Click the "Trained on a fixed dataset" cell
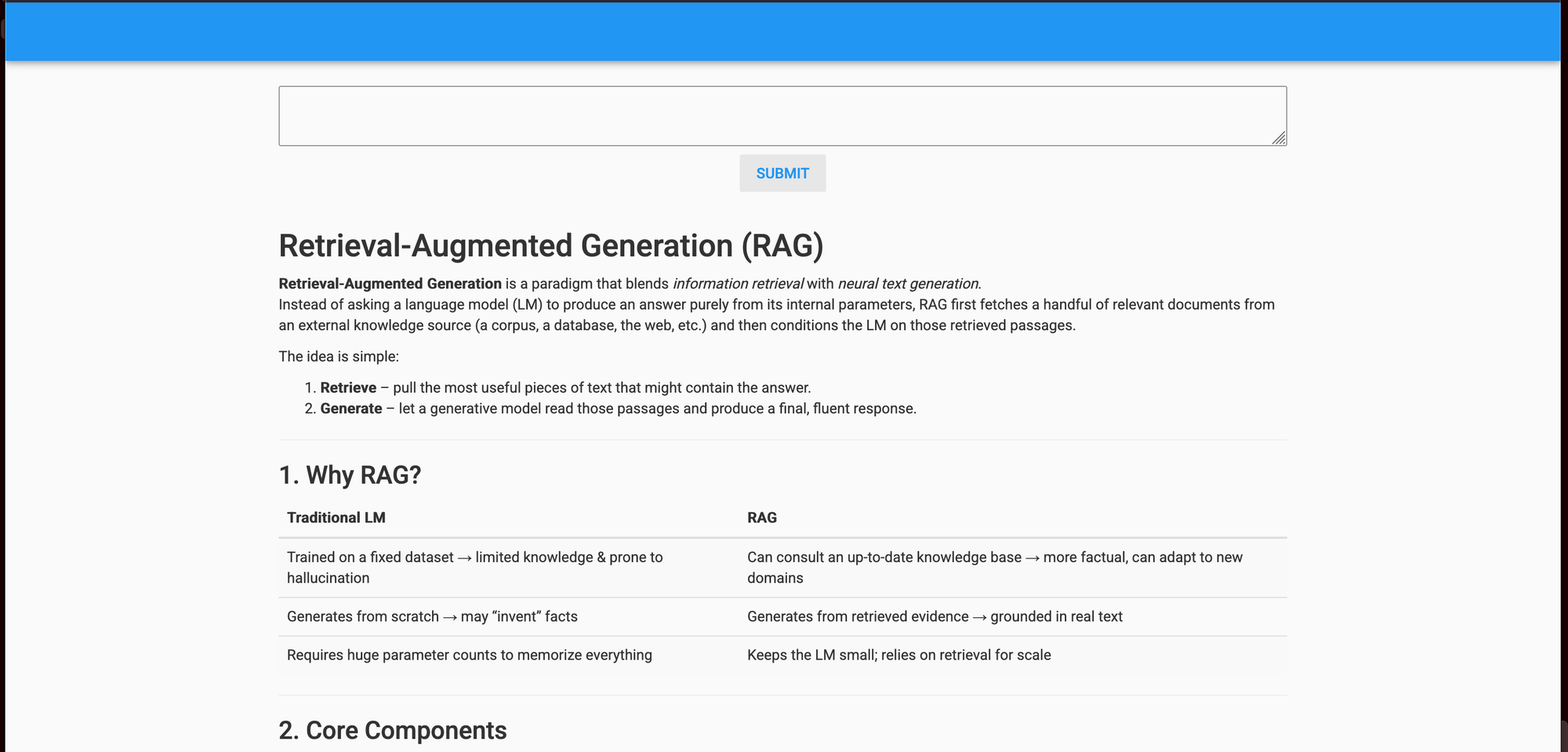Screen dimensions: 1568x752 pyautogui.click(x=474, y=568)
